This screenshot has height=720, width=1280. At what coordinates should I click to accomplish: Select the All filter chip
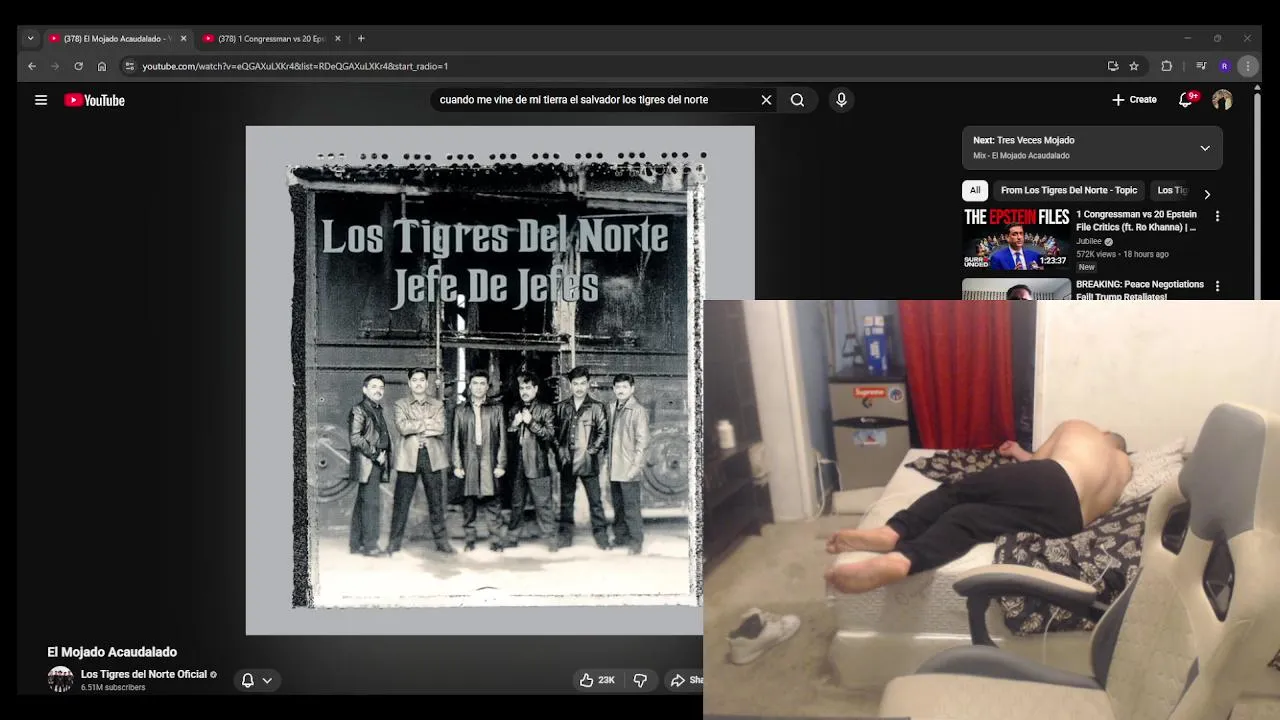point(975,190)
